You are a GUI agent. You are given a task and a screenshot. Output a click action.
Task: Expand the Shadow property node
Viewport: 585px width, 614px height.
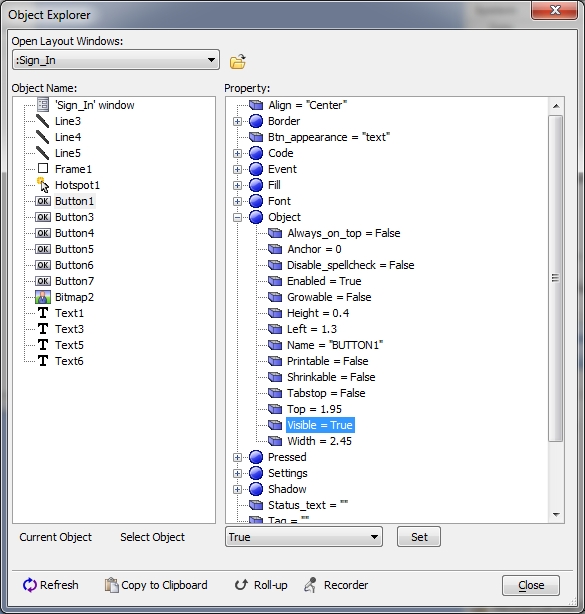click(237, 489)
